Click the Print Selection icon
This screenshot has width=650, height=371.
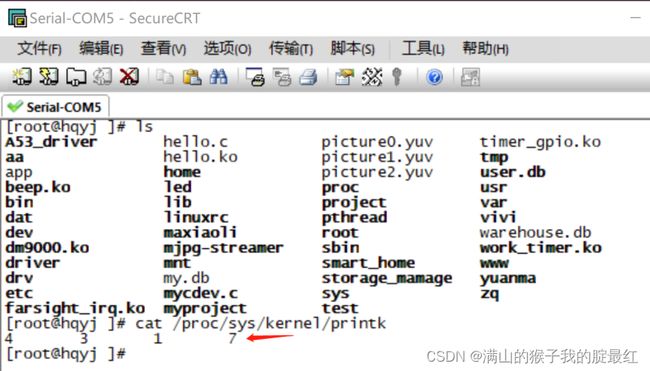[282, 77]
